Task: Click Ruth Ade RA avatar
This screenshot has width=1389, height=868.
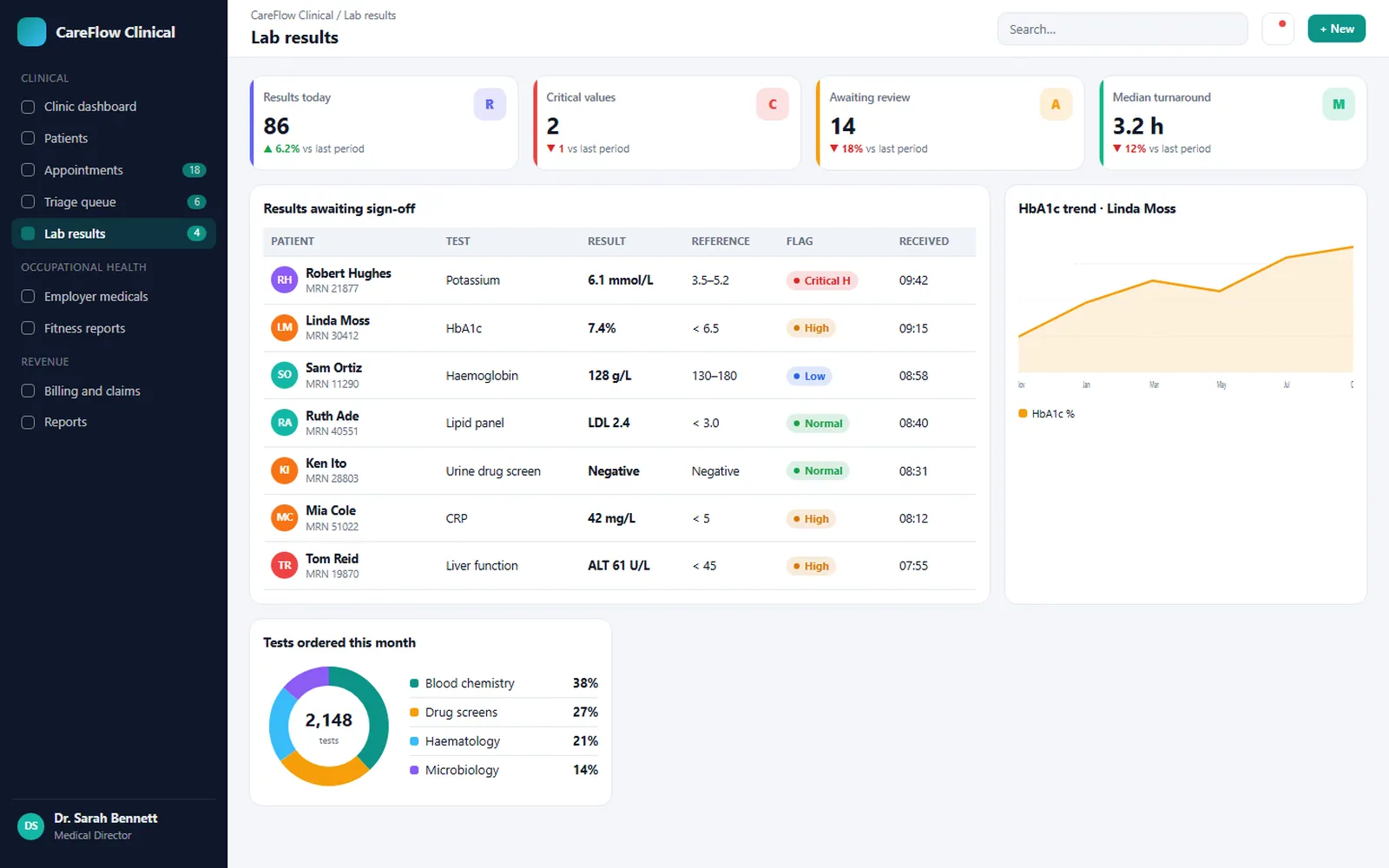Action: tap(285, 423)
